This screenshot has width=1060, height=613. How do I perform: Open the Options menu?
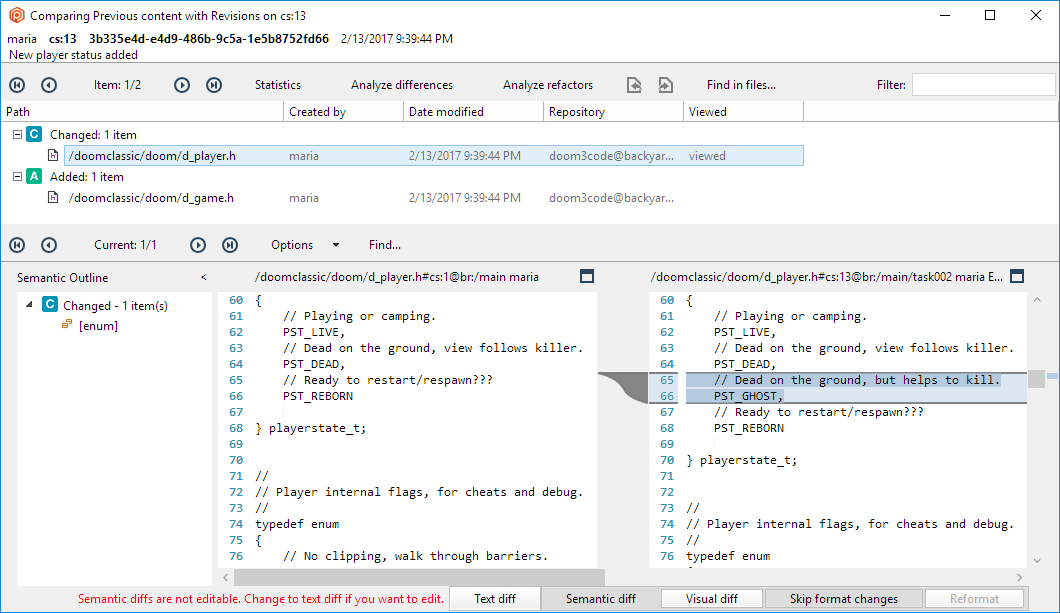pos(292,245)
